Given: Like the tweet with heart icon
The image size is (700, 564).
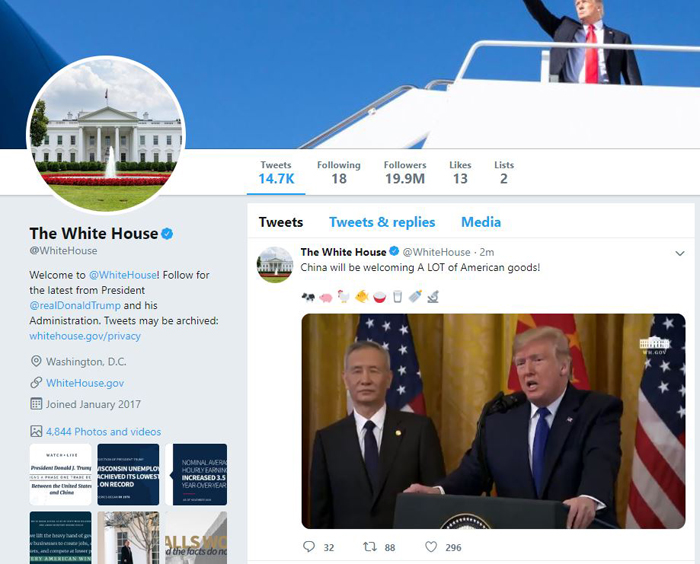Looking at the screenshot, I should pos(431,547).
